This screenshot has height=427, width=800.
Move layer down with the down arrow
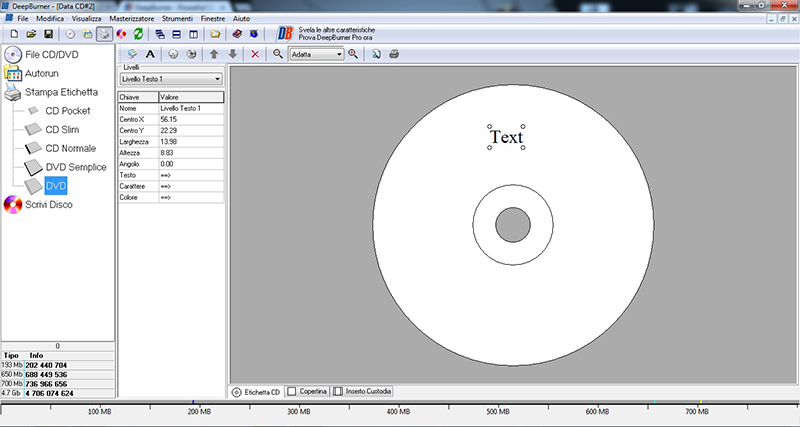232,54
